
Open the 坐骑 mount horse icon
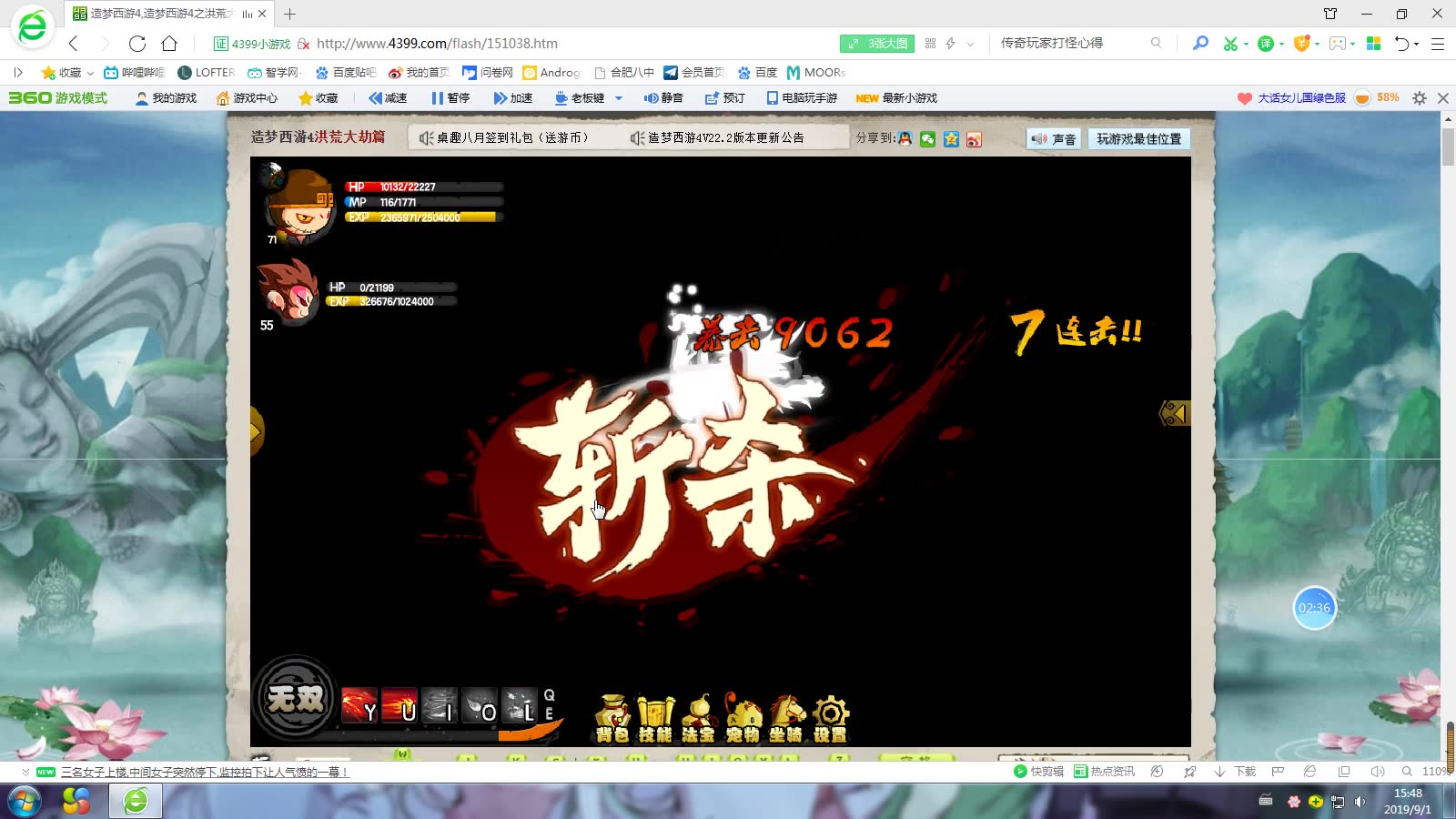[787, 720]
